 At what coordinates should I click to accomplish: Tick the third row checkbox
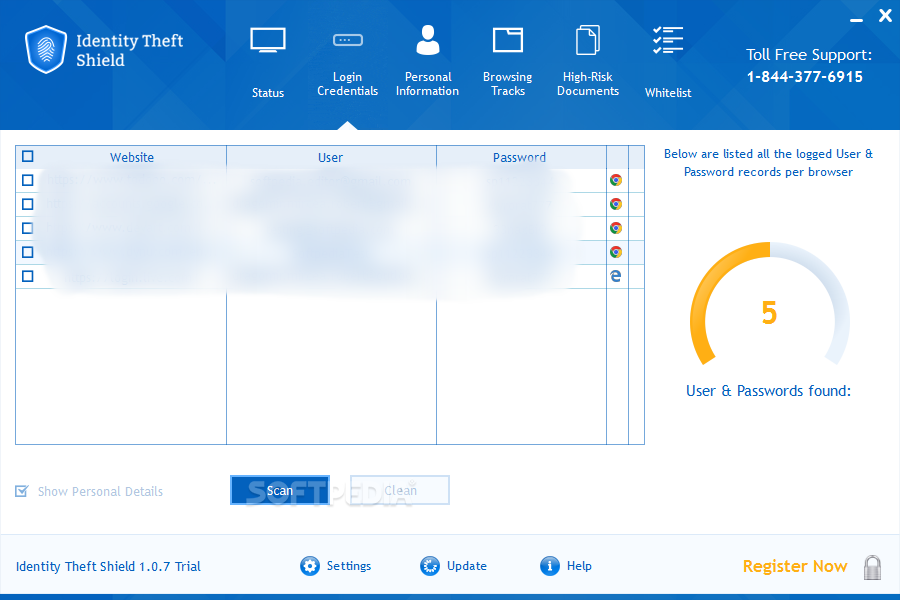click(28, 229)
